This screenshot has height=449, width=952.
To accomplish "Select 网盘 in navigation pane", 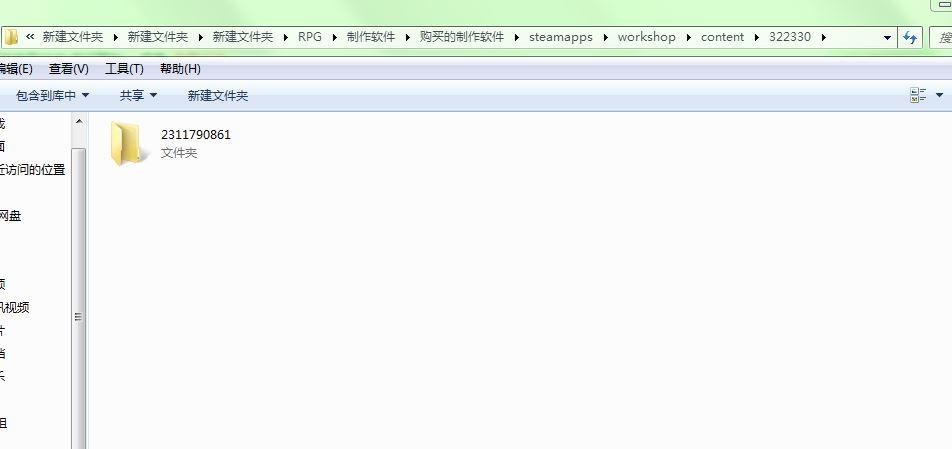I will tap(10, 216).
